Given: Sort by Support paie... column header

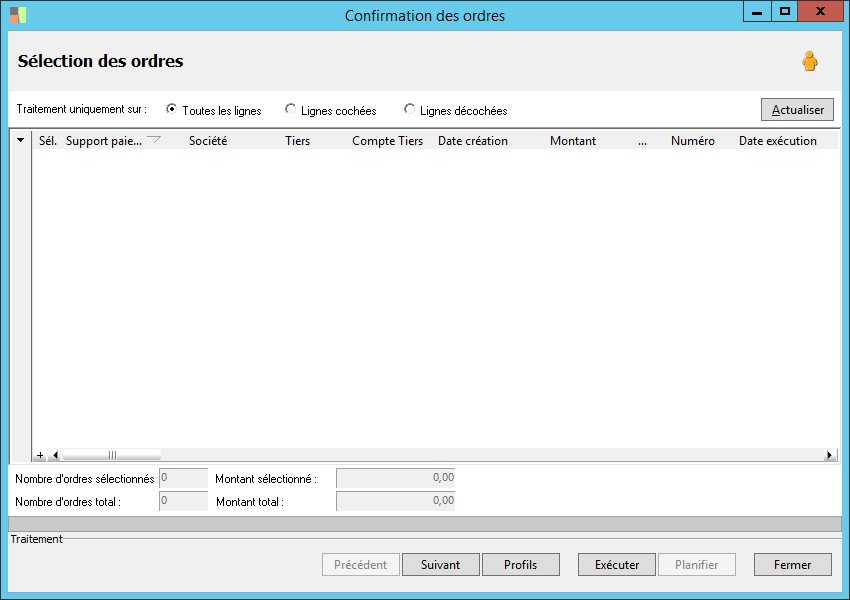Looking at the screenshot, I should 104,140.
